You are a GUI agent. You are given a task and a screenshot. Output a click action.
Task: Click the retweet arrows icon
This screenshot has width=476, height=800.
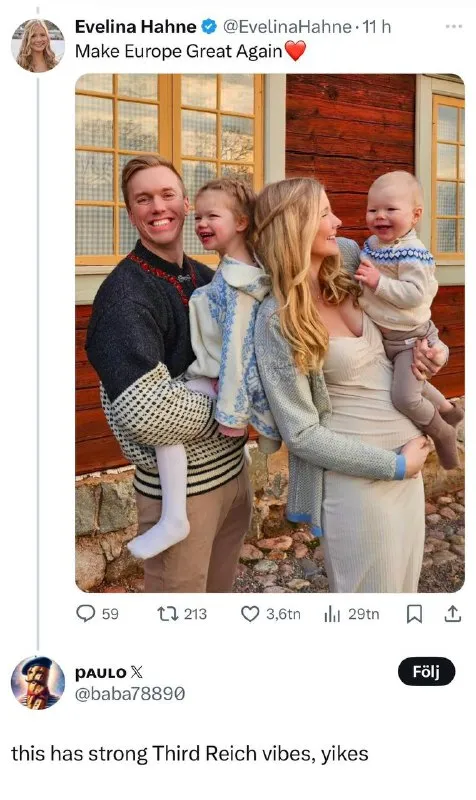click(x=167, y=613)
